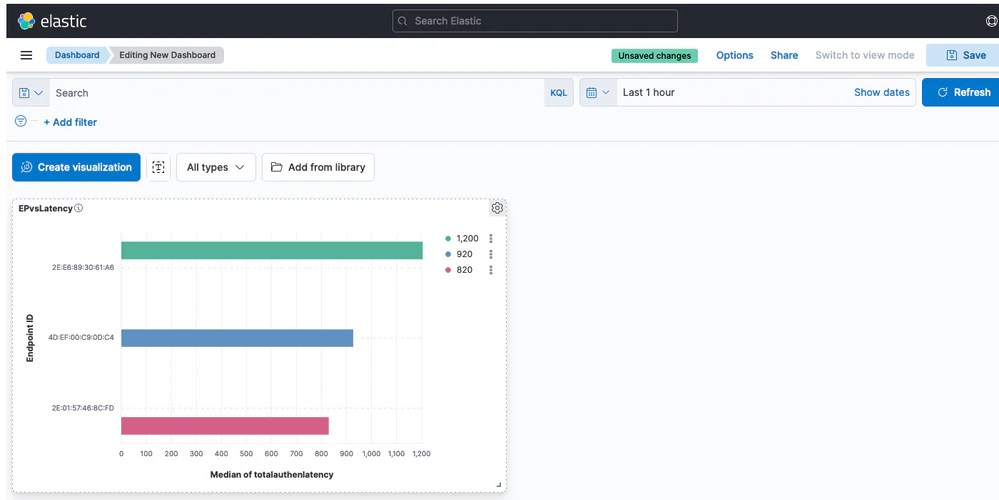This screenshot has width=999, height=500.
Task: Click axis label 4D:EF:00:C9:0D:C4
Action: point(82,338)
